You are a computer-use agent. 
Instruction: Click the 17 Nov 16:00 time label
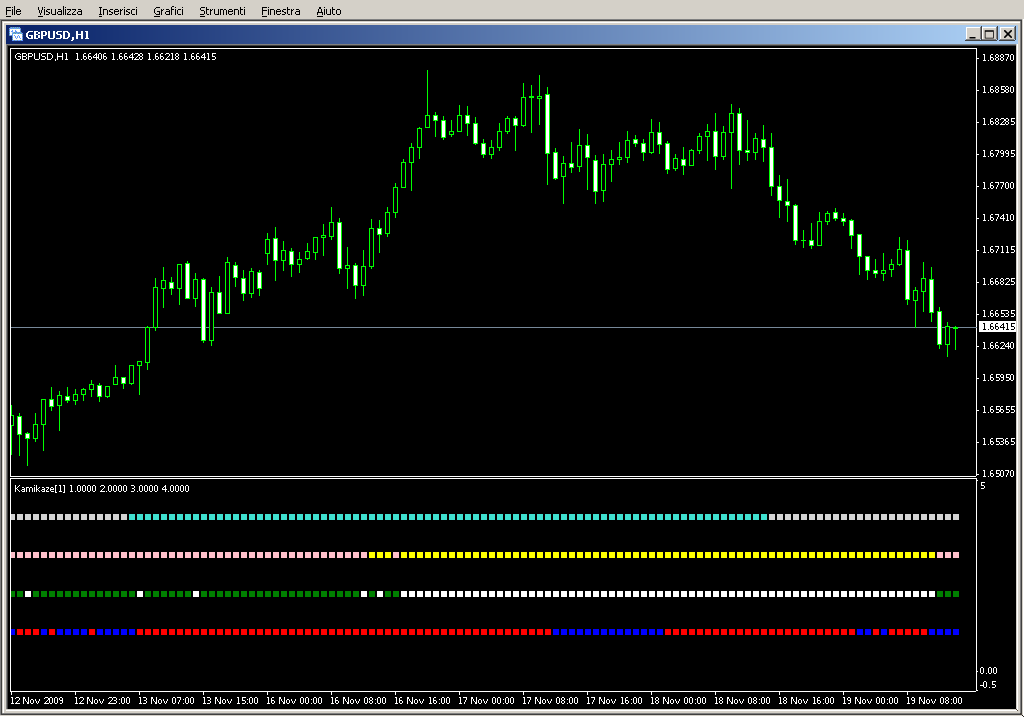click(614, 701)
